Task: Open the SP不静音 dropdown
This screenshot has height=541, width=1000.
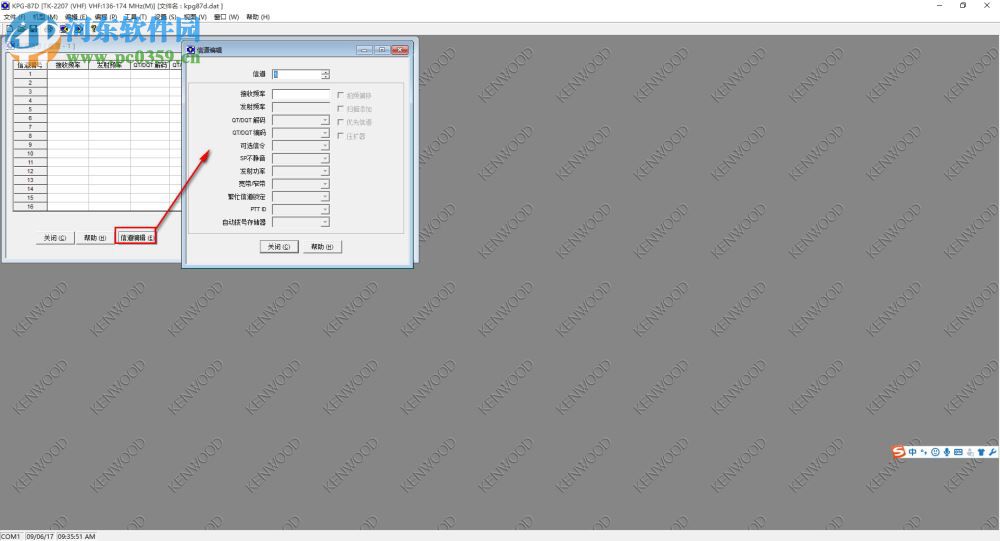Action: [325, 158]
